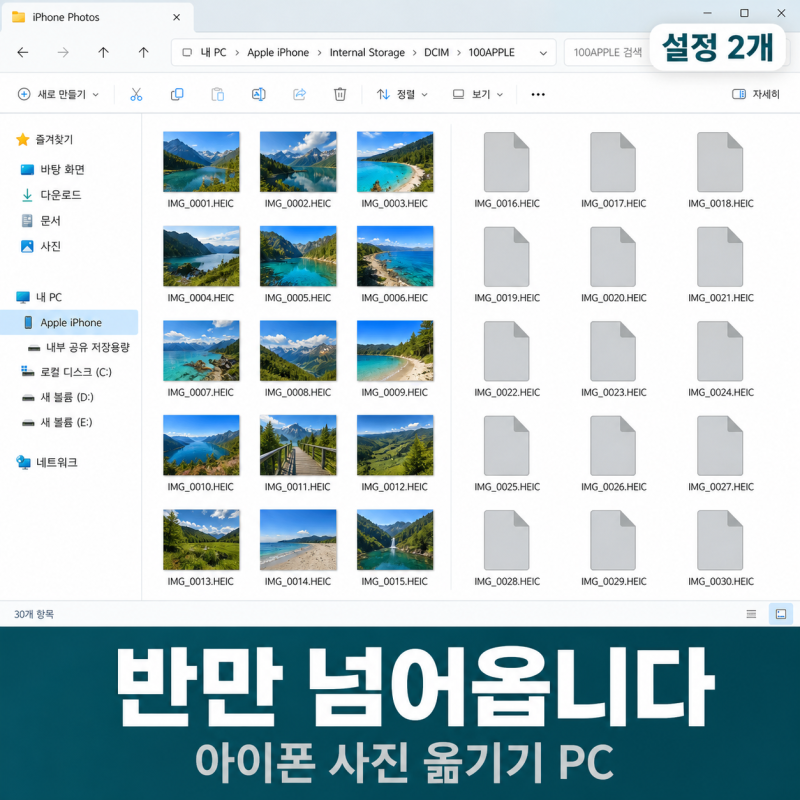Select file icon IMG_0030.HEIC
Image resolution: width=800 pixels, height=800 pixels.
point(720,540)
